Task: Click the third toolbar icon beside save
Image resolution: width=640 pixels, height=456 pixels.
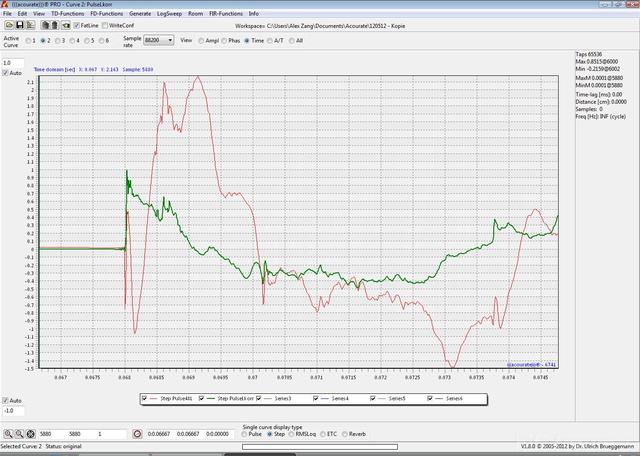Action: [32, 24]
